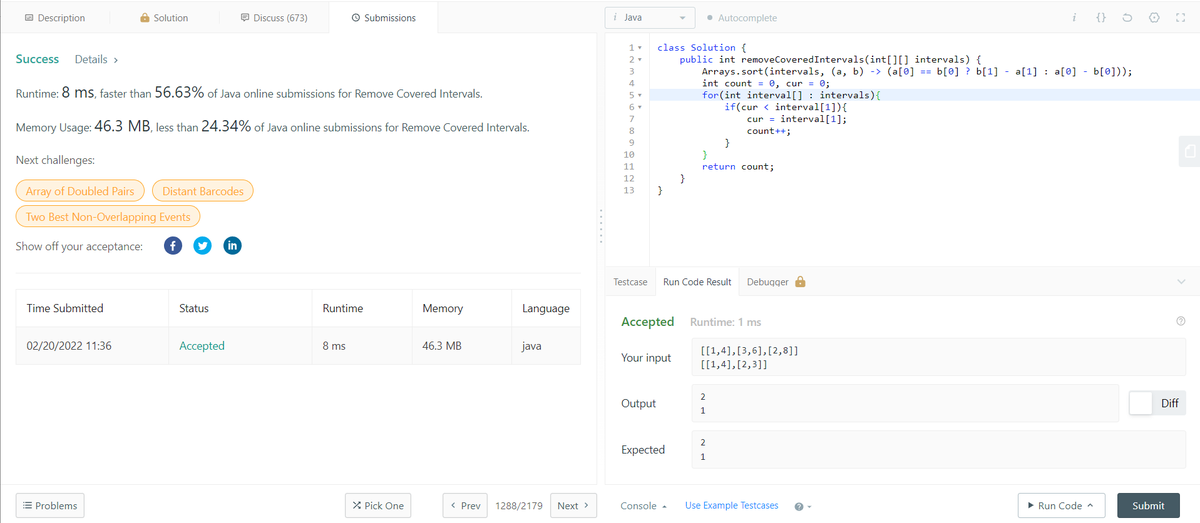Click the Debugger lock icon

[800, 282]
